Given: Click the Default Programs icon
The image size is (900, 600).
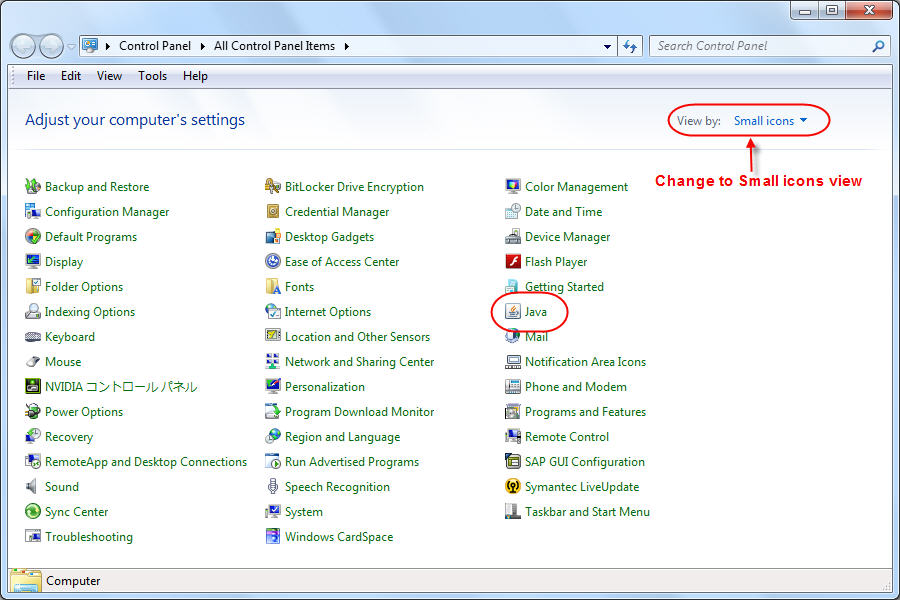Looking at the screenshot, I should [x=33, y=236].
